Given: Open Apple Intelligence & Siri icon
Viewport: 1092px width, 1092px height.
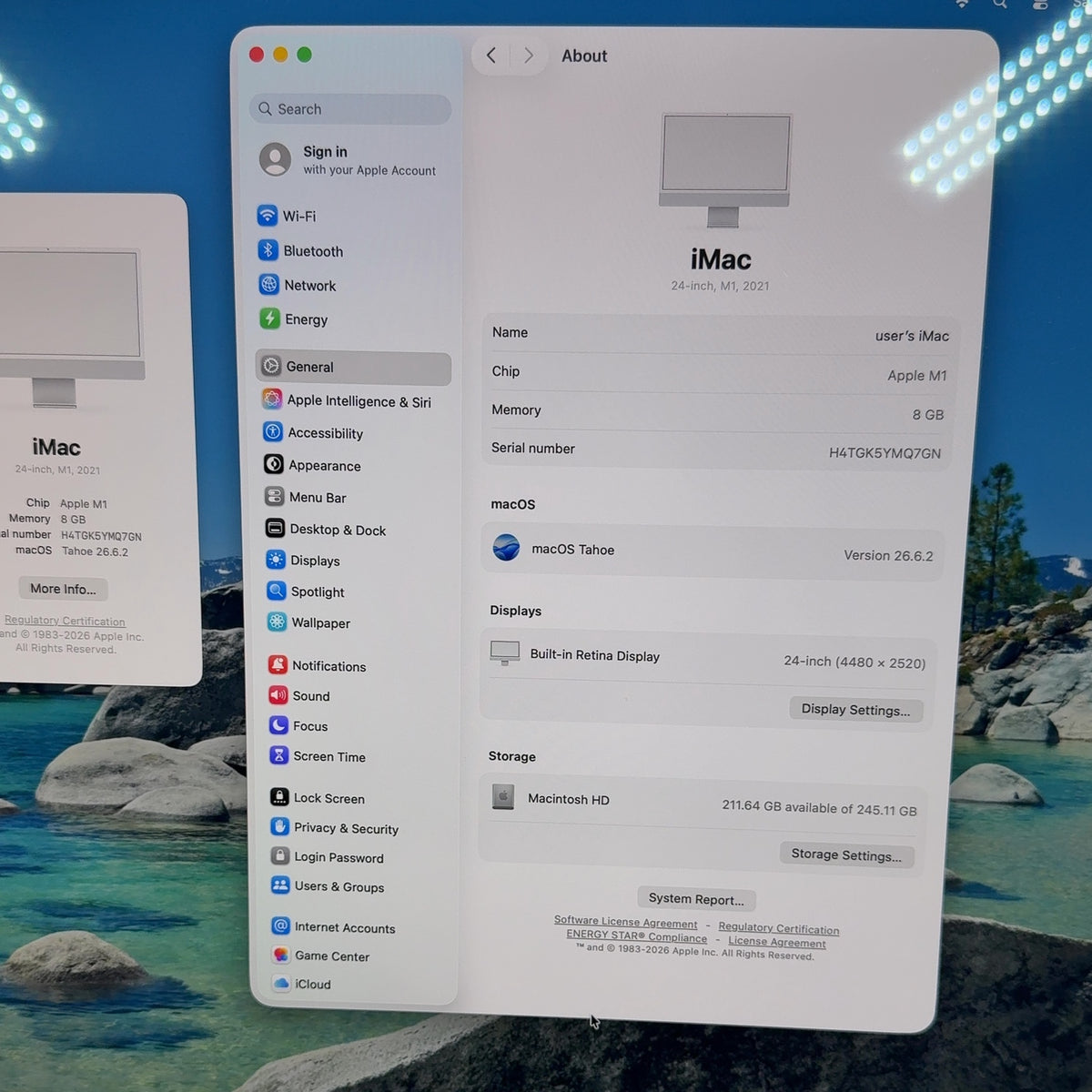Looking at the screenshot, I should click(x=272, y=399).
